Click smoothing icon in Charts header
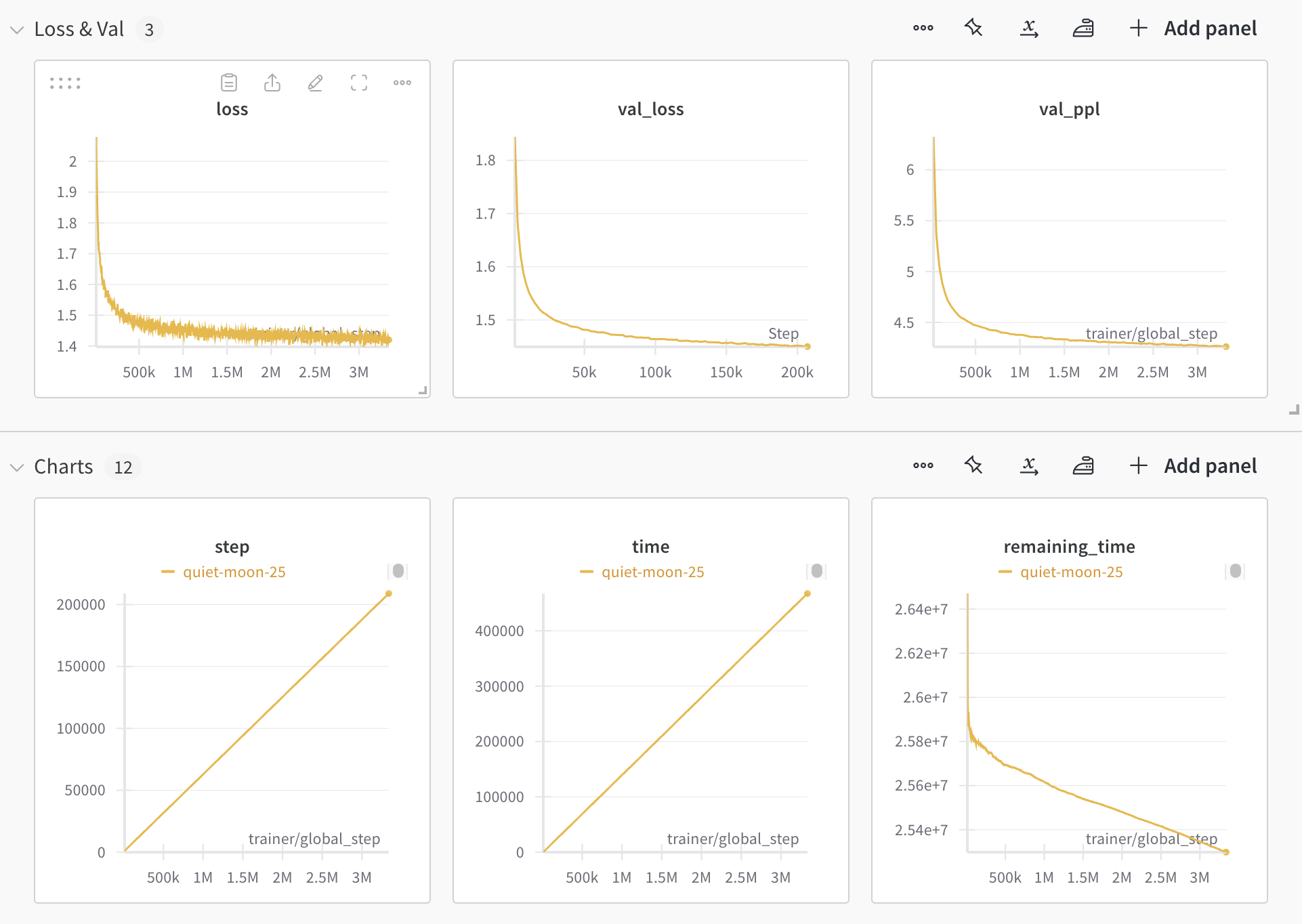 click(1084, 465)
